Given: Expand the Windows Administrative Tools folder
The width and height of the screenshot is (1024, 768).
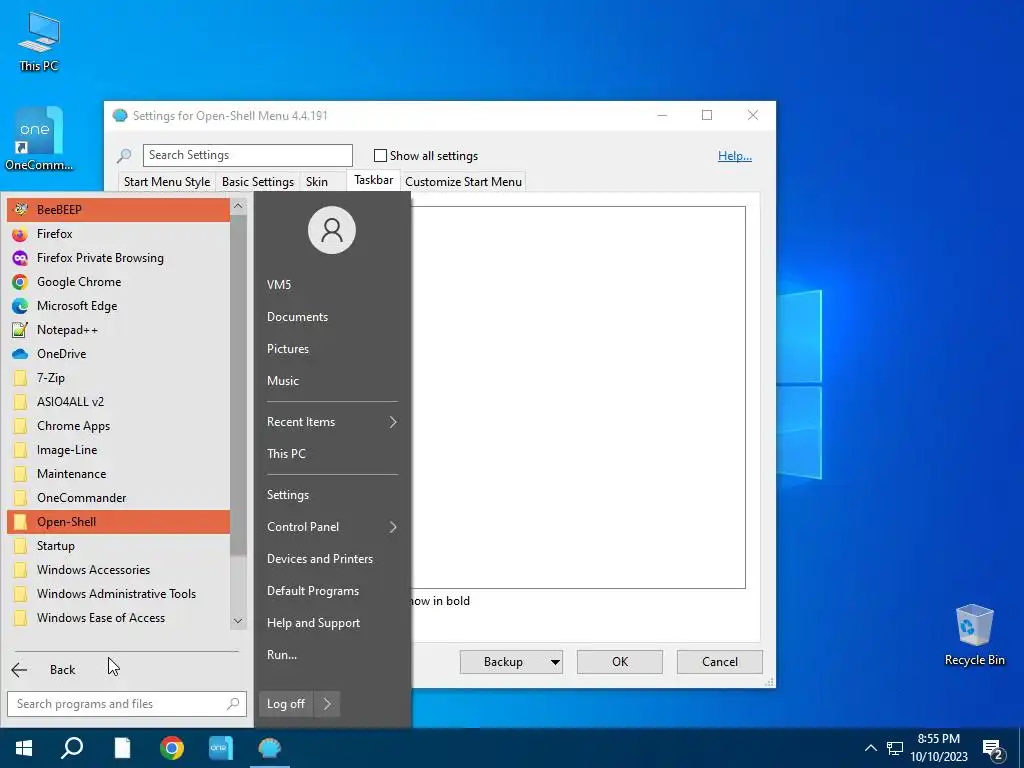Looking at the screenshot, I should [118, 594].
